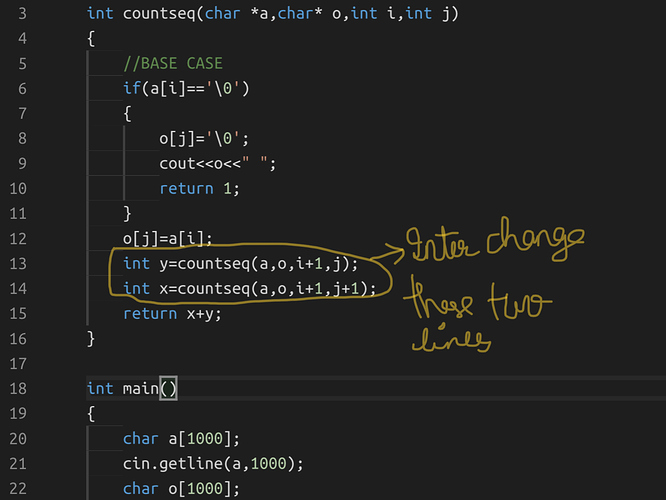Click the return 1; statement
Viewport: 666px width, 500px height.
(x=199, y=189)
